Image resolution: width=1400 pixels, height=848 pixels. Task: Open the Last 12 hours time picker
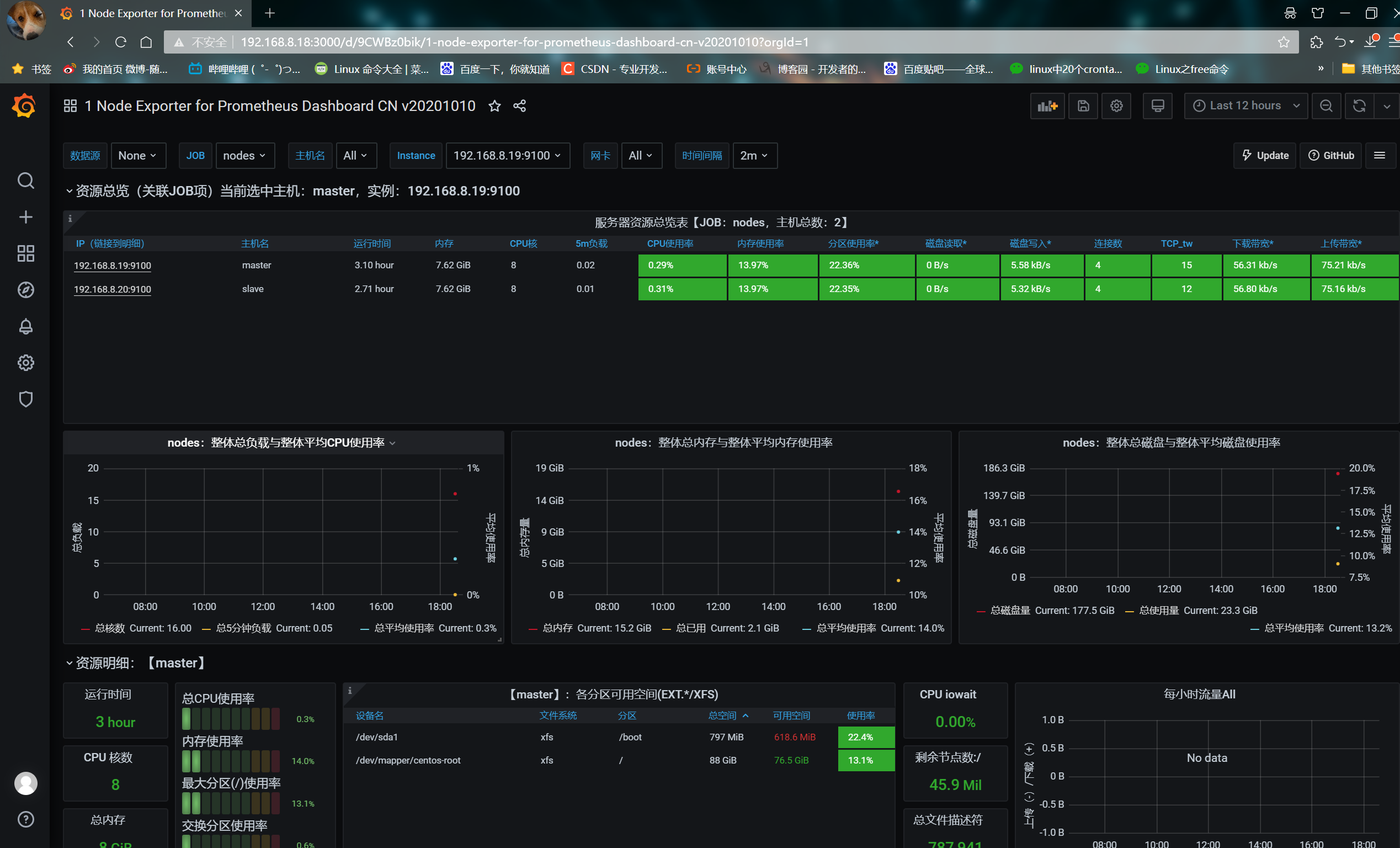click(x=1245, y=107)
